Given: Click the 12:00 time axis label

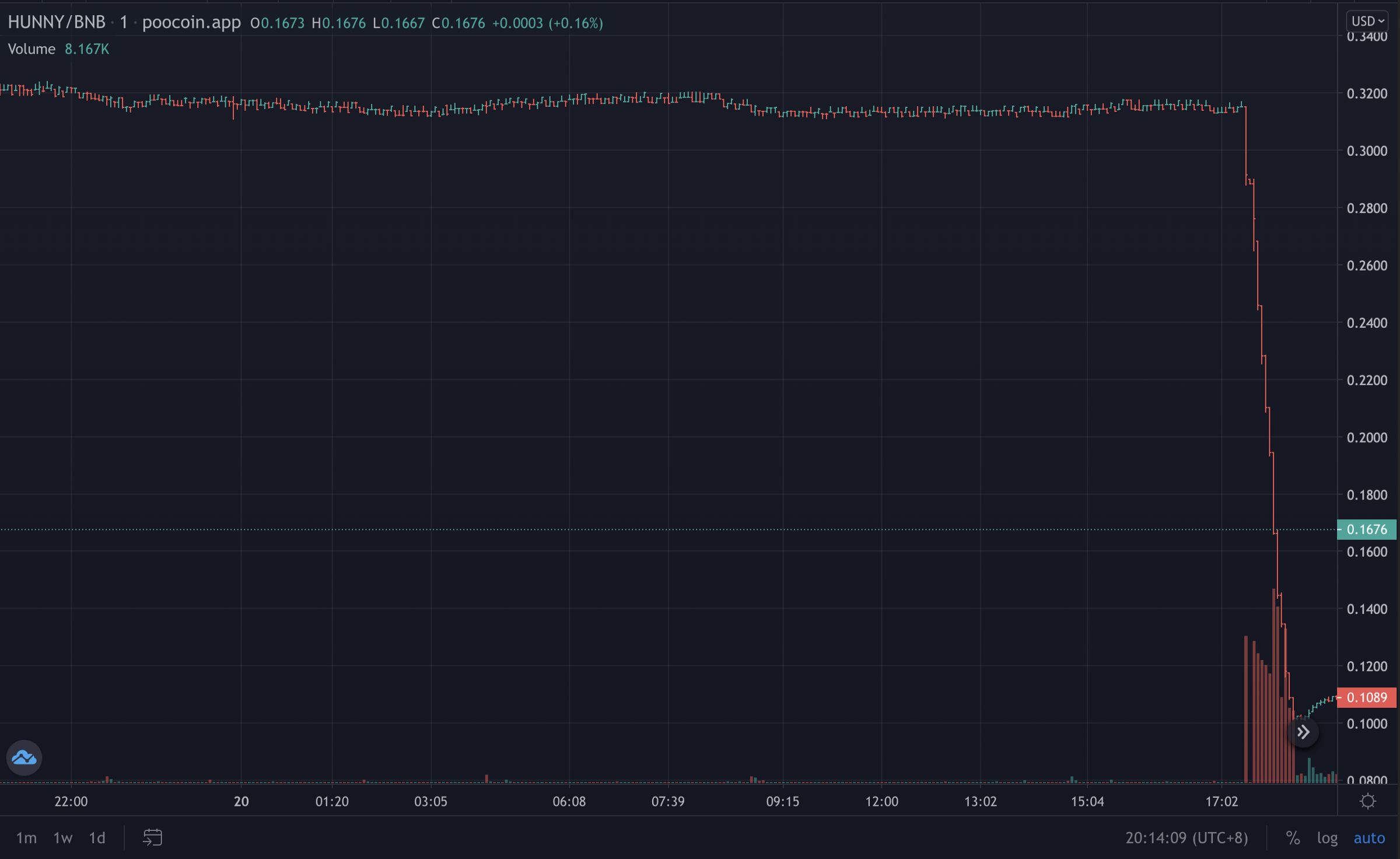Looking at the screenshot, I should point(881,801).
